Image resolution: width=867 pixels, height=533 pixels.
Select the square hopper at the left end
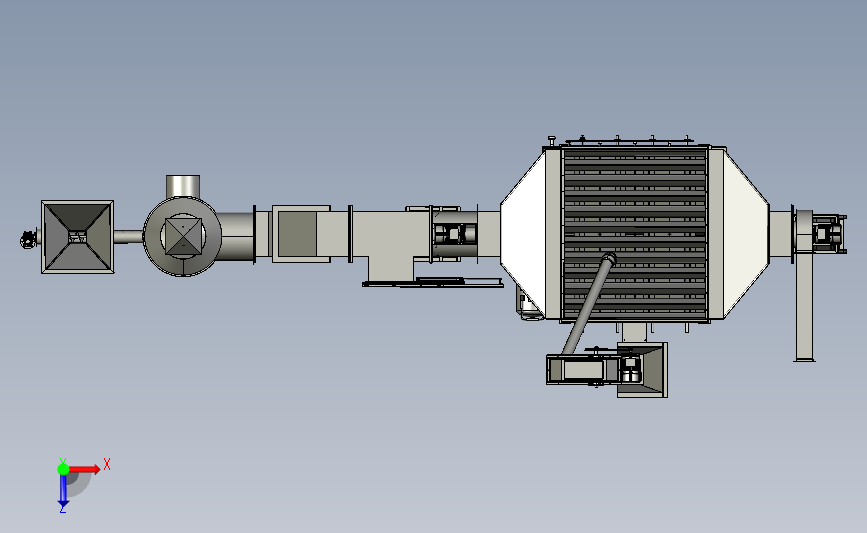[77, 237]
